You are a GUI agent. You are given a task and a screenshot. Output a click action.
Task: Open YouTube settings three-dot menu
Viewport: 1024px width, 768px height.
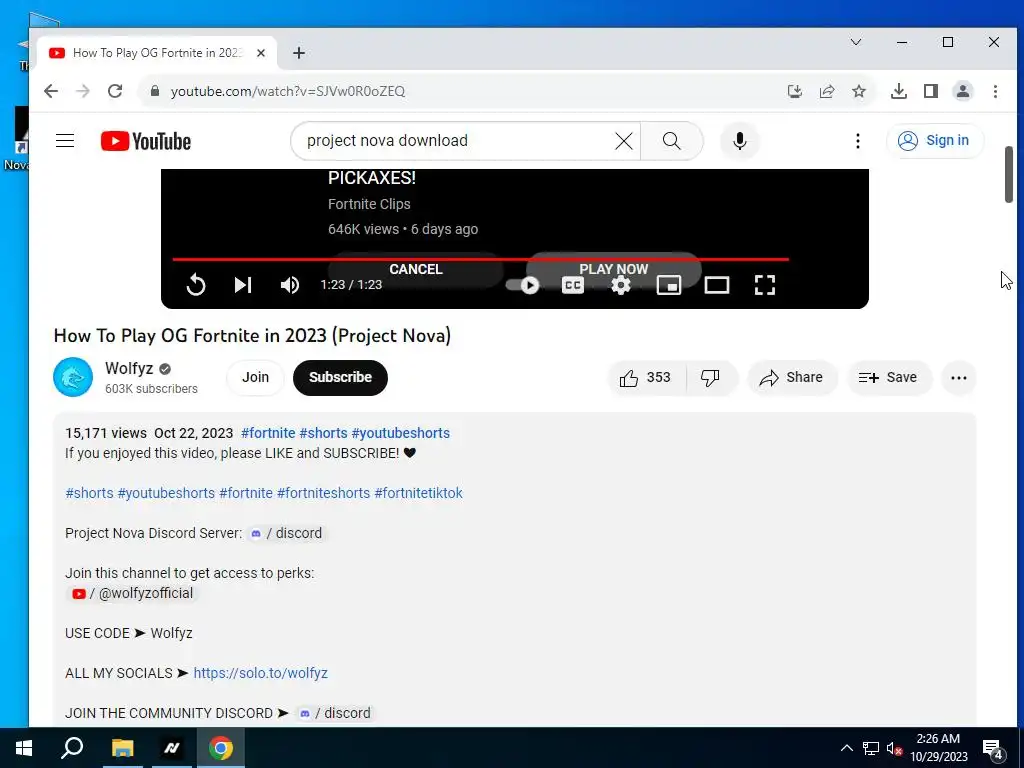click(x=857, y=140)
